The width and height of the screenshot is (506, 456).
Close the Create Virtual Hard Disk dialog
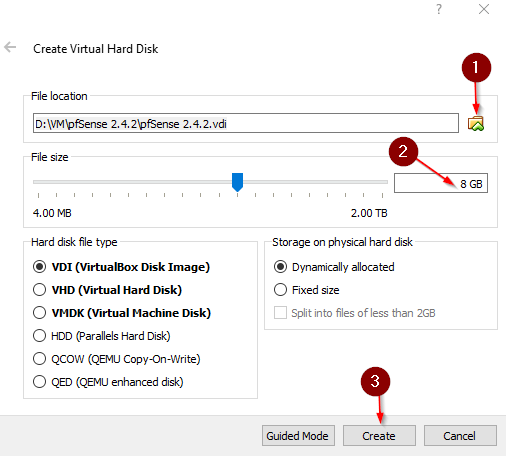coord(484,9)
